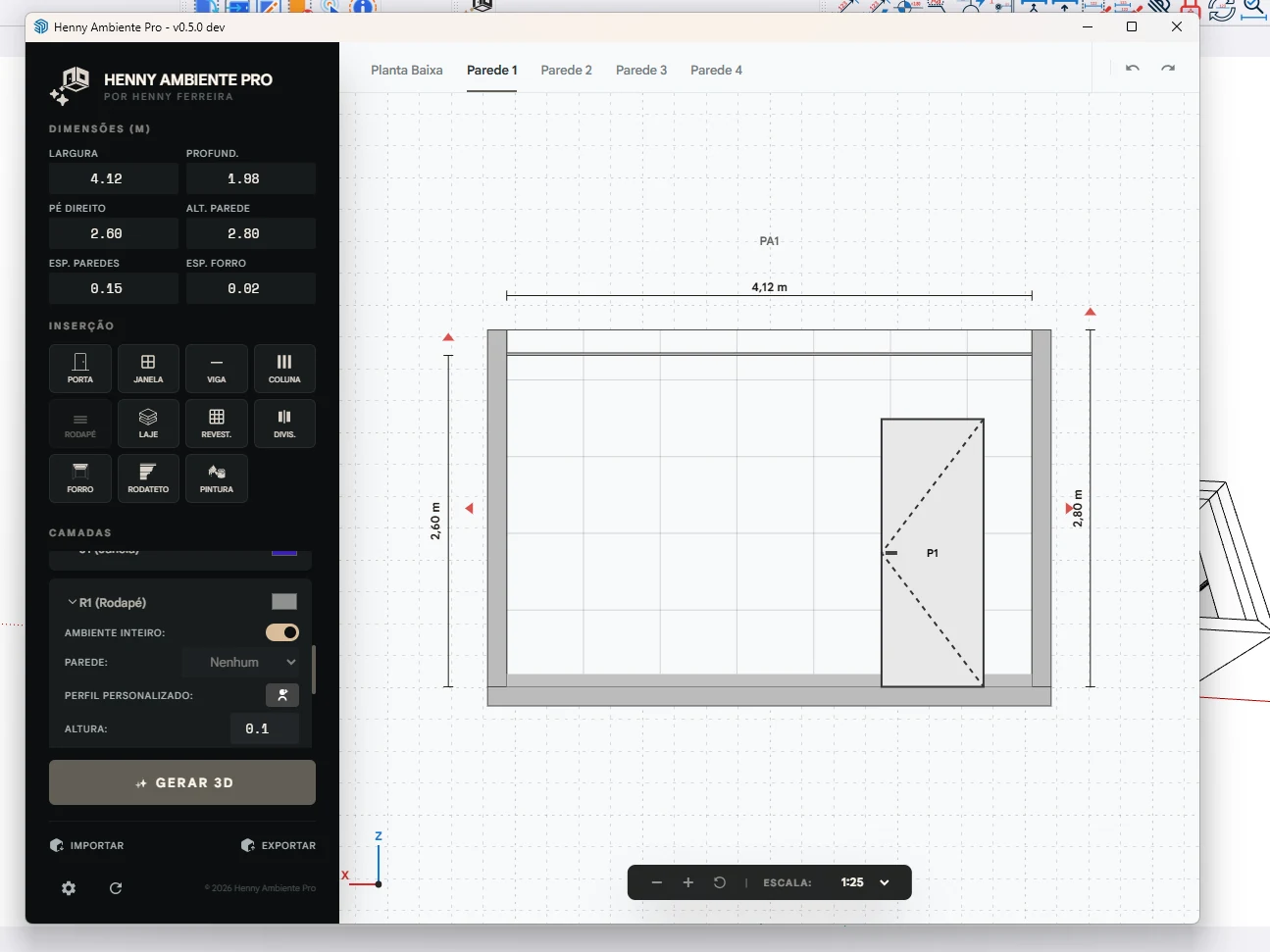Open the Revest. wall covering tool
Screen dimensions: 1270x952
coord(217,424)
